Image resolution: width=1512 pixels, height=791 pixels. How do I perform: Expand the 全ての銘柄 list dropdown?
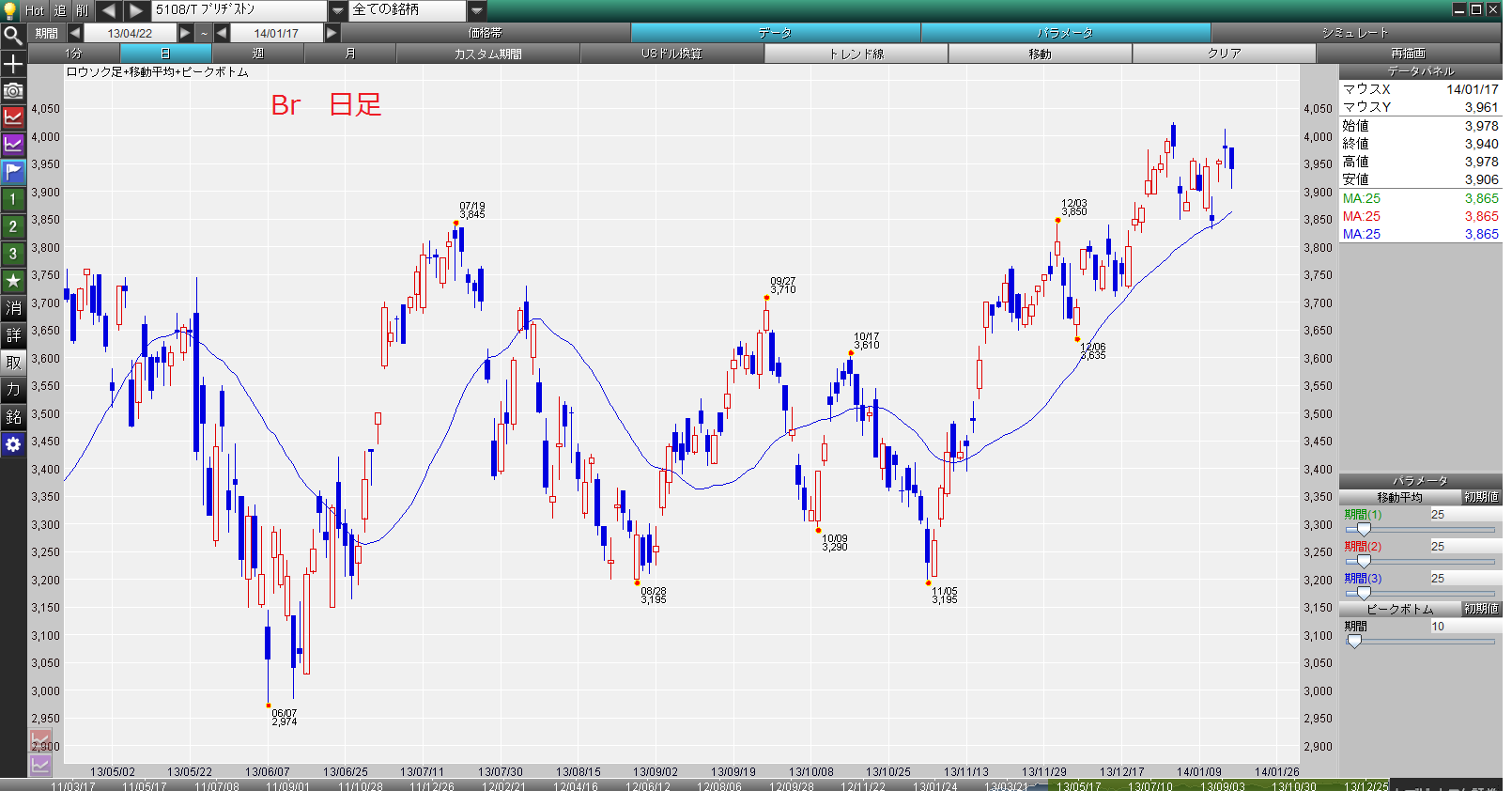coord(477,10)
